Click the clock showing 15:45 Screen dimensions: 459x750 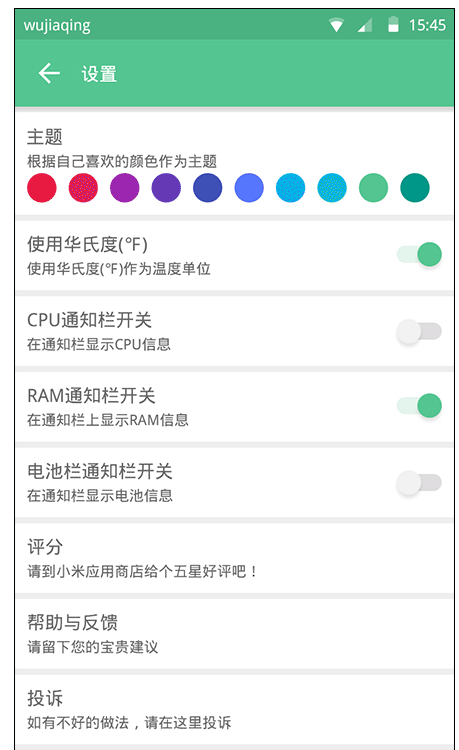pyautogui.click(x=427, y=25)
